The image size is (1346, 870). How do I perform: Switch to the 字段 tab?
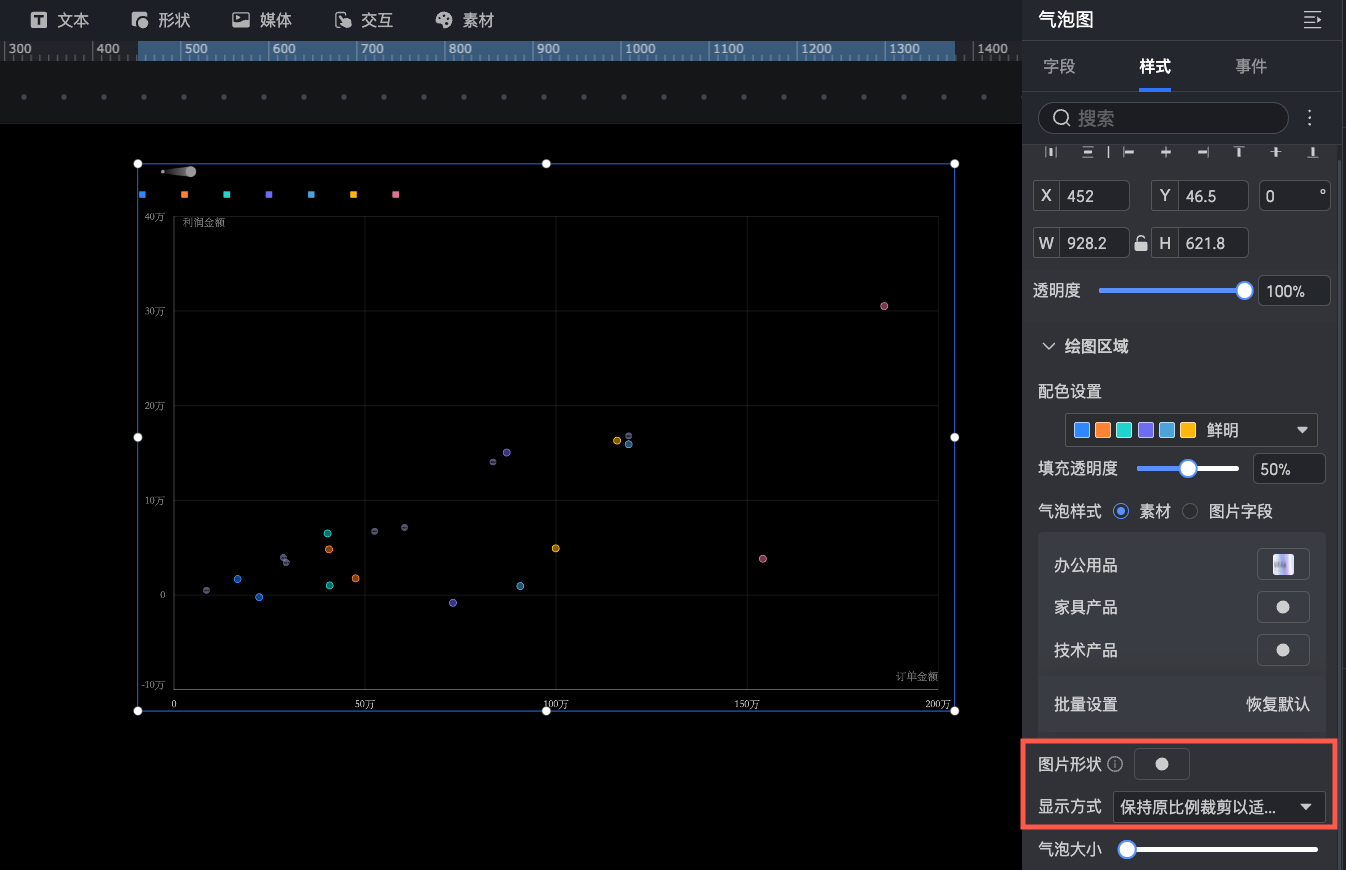[x=1059, y=66]
